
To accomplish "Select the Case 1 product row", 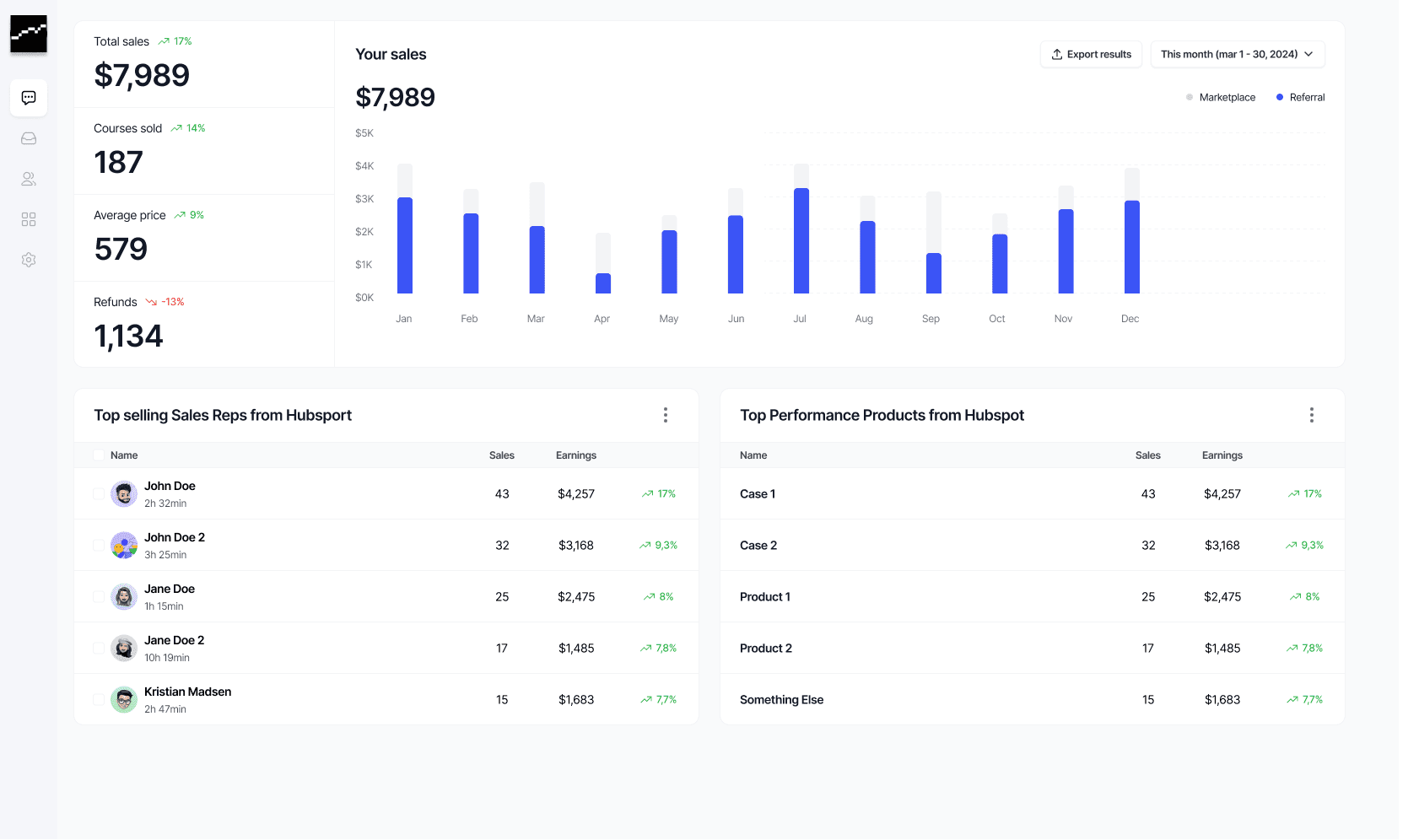I will (x=1033, y=494).
